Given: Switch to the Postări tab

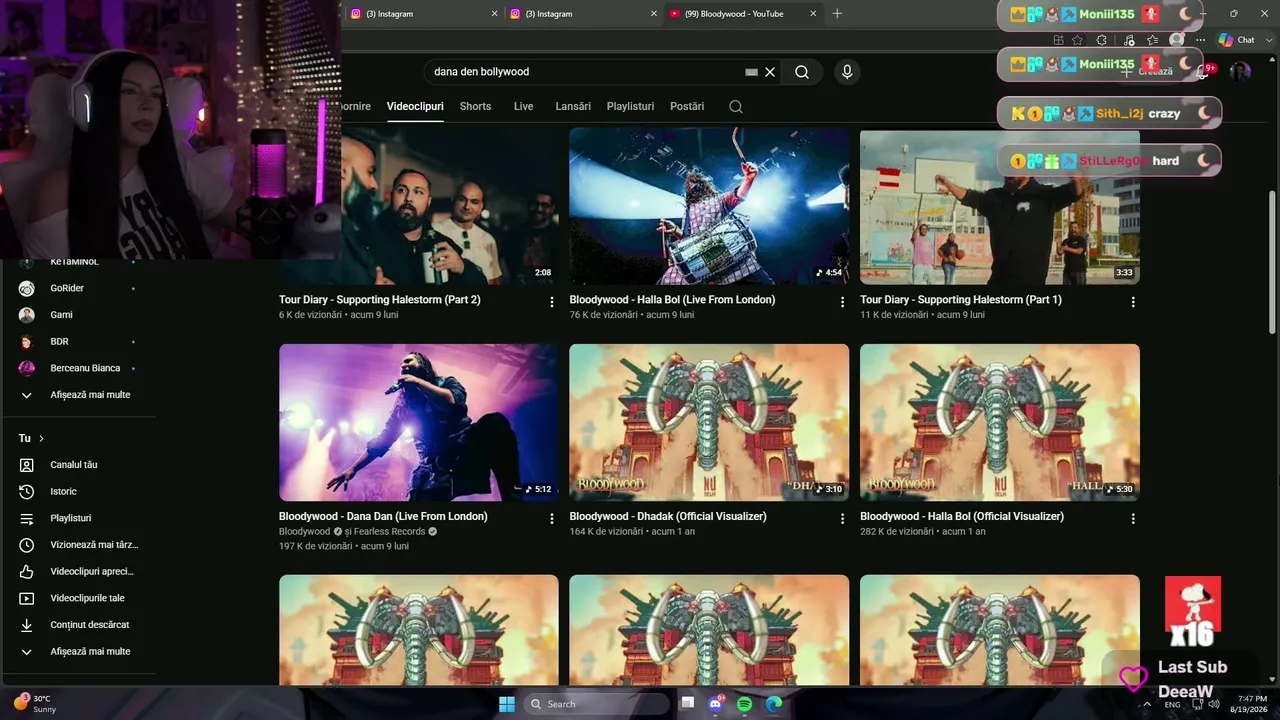Looking at the screenshot, I should (687, 107).
